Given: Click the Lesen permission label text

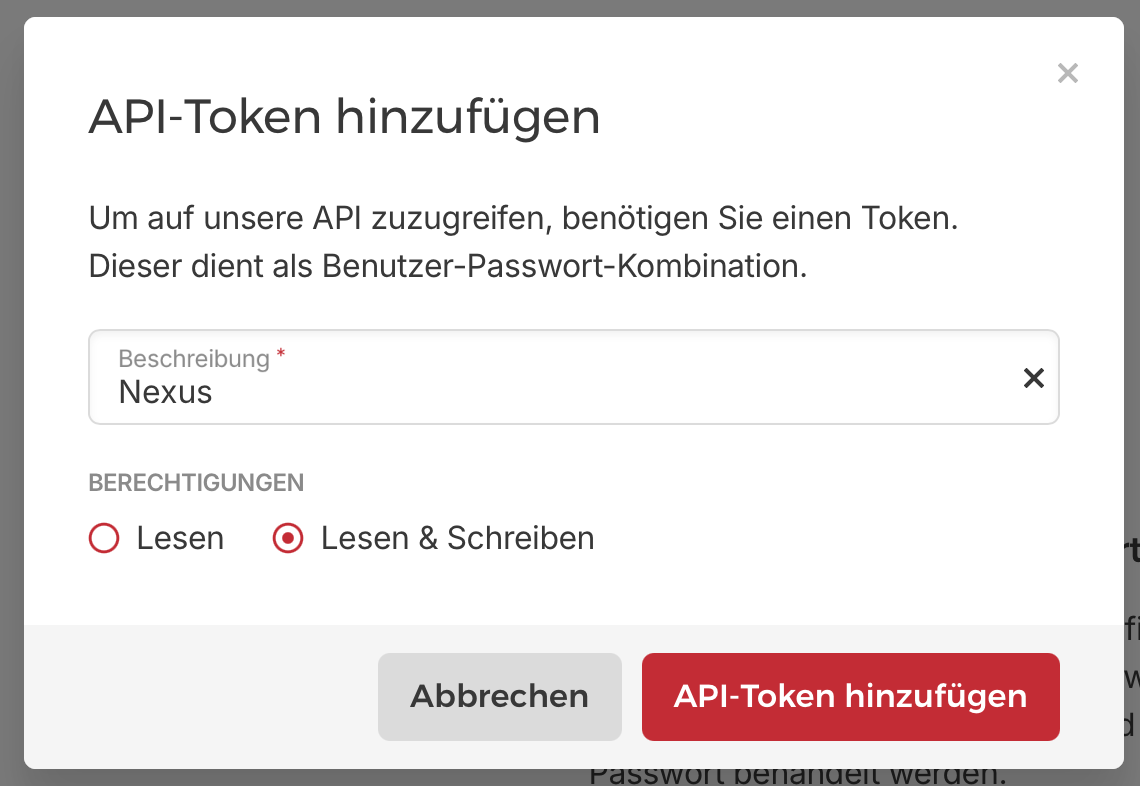Looking at the screenshot, I should 180,539.
